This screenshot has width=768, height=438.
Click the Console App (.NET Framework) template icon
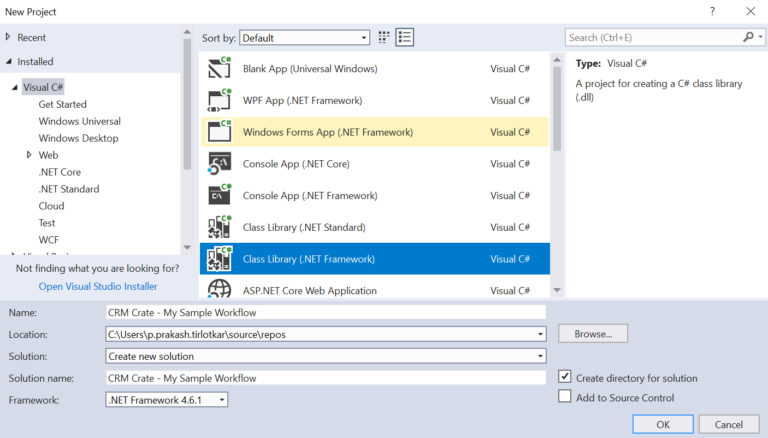click(219, 195)
